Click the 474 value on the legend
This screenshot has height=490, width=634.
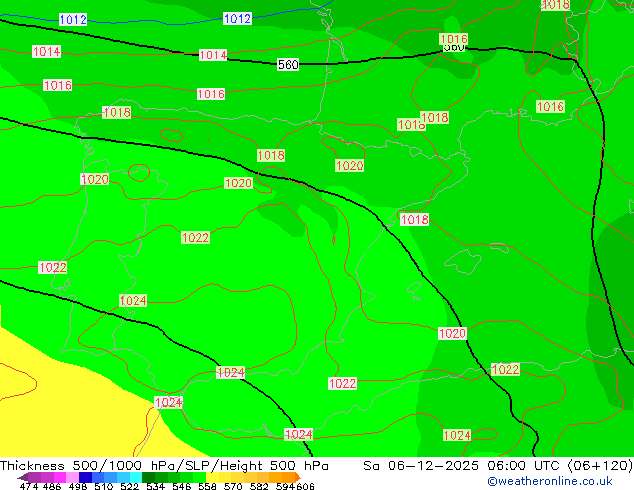tap(29, 487)
